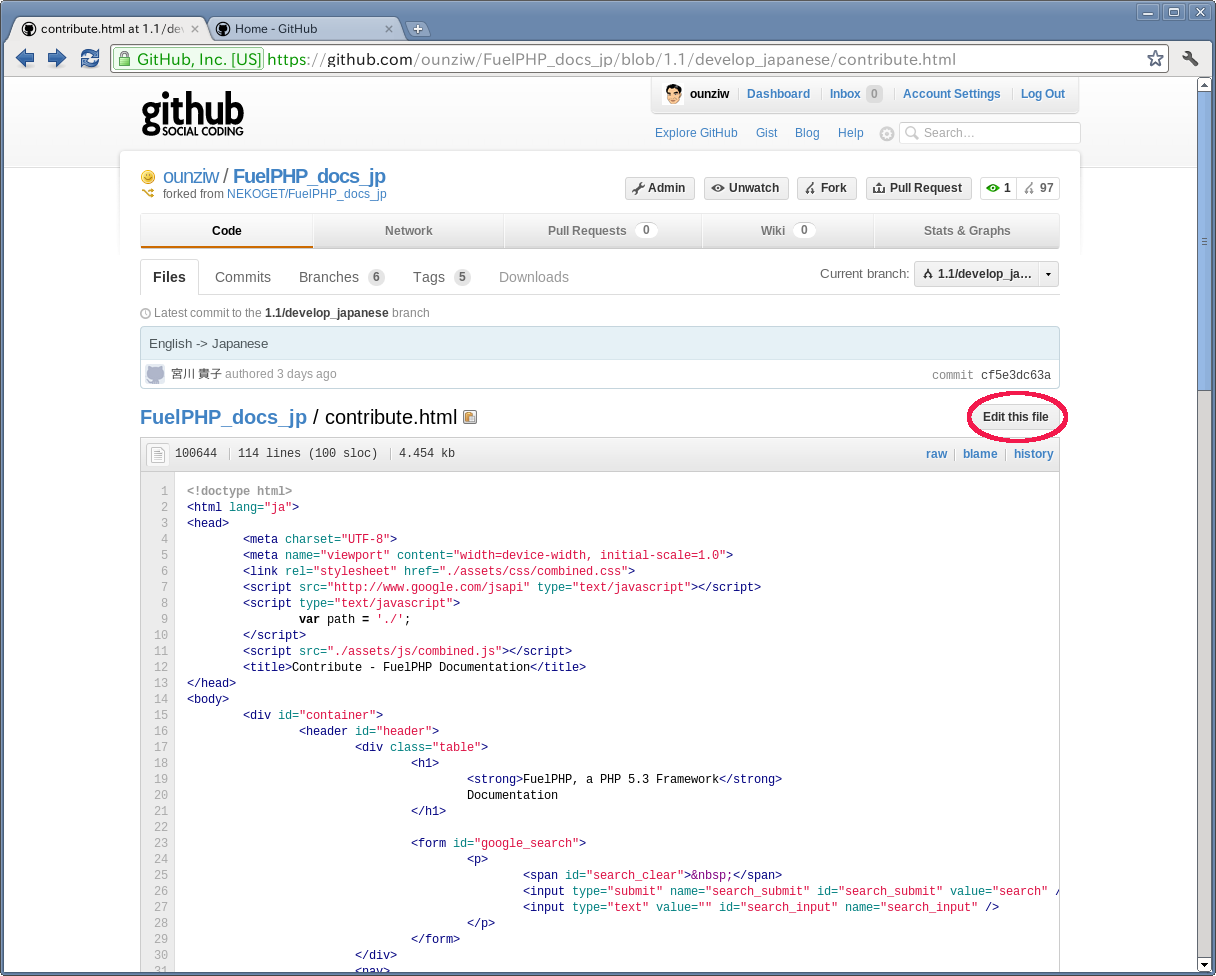Screen dimensions: 1216x976
Task: Create a Pull Request
Action: coord(918,188)
